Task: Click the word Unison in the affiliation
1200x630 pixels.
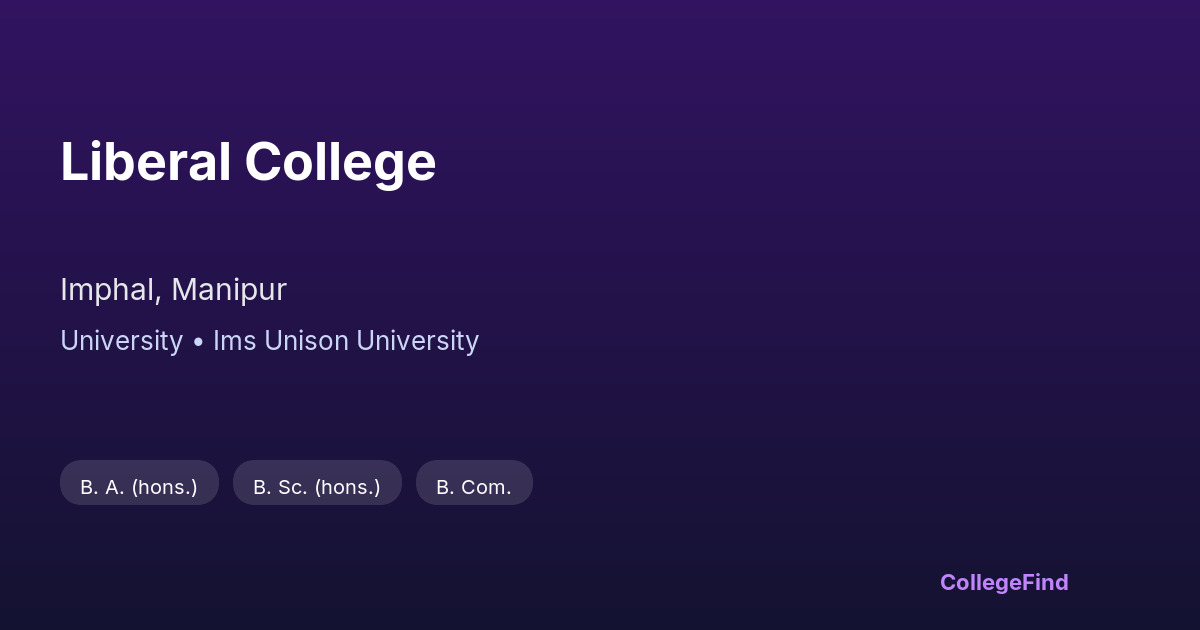Action: pos(307,341)
